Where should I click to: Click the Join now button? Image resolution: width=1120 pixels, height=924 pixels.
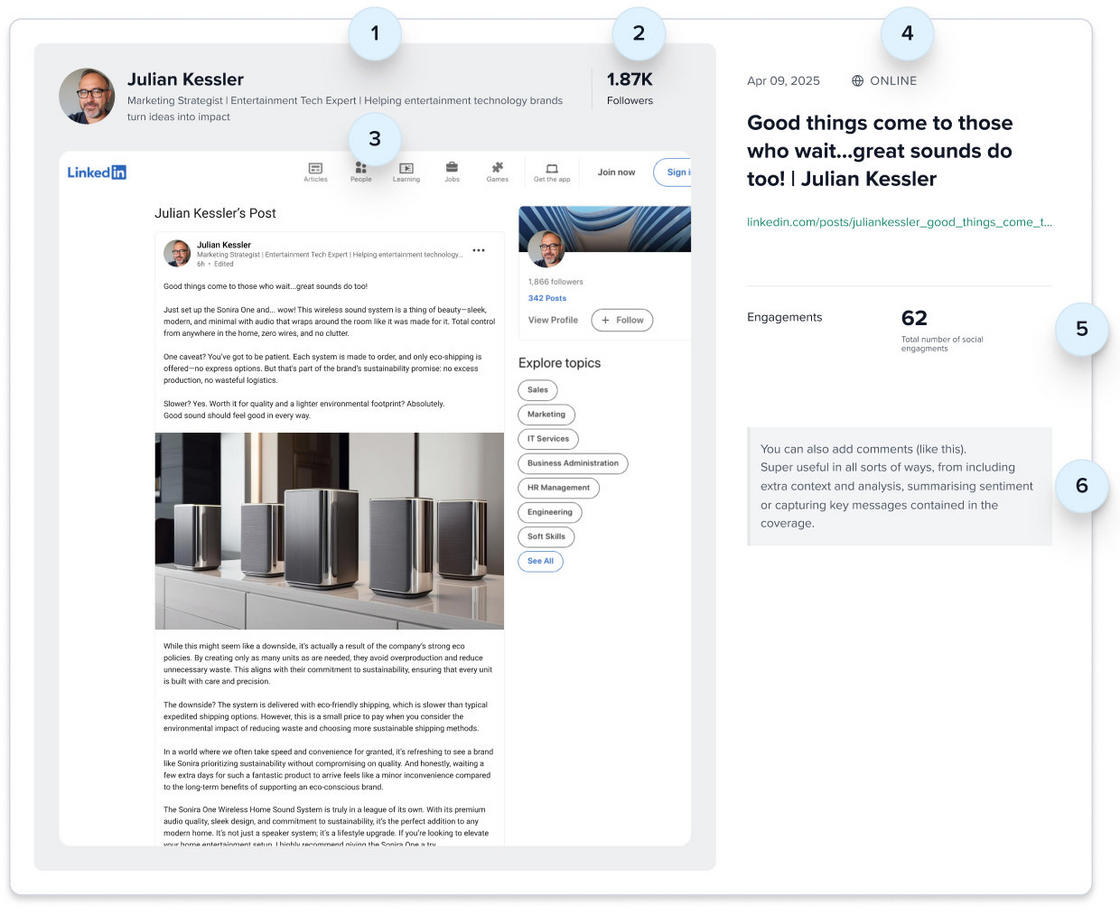[616, 172]
